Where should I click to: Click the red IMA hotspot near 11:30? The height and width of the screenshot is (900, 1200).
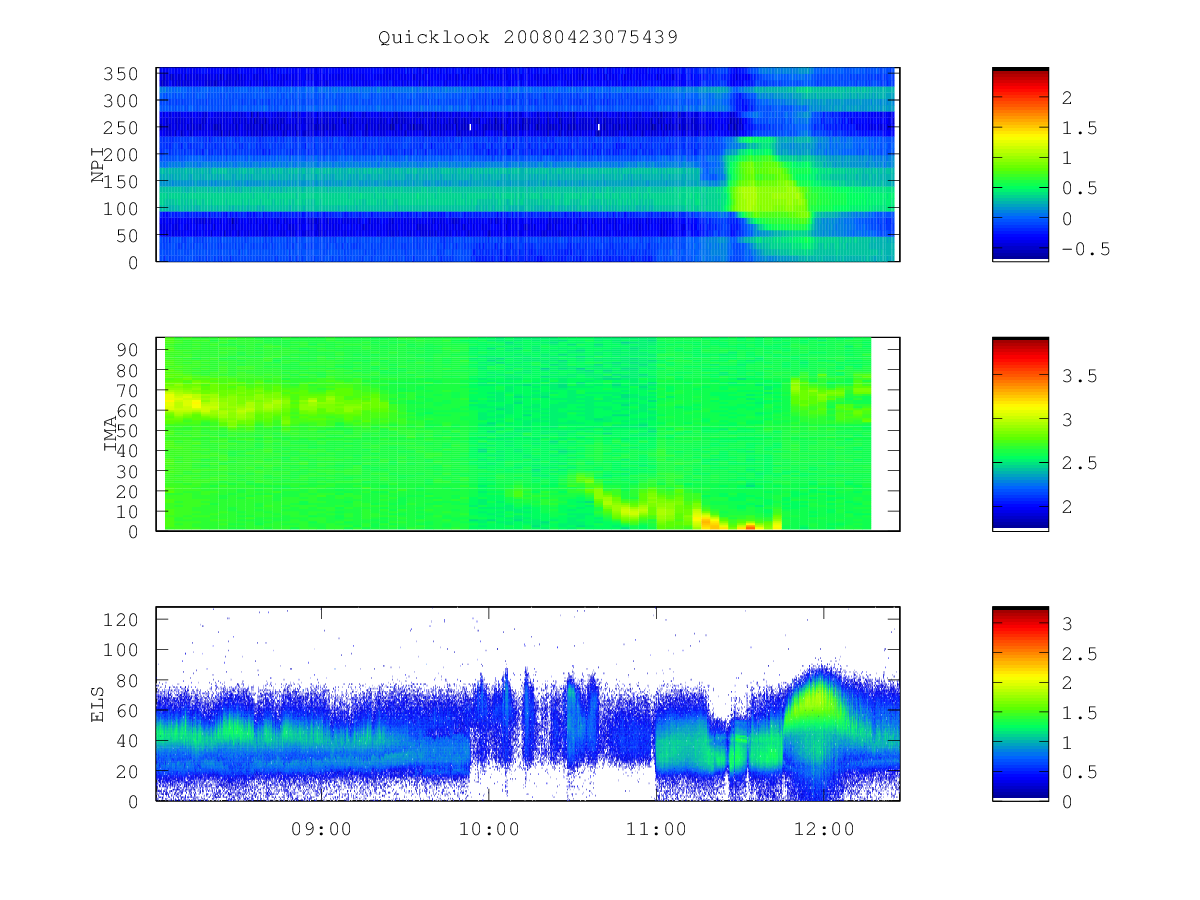750,525
